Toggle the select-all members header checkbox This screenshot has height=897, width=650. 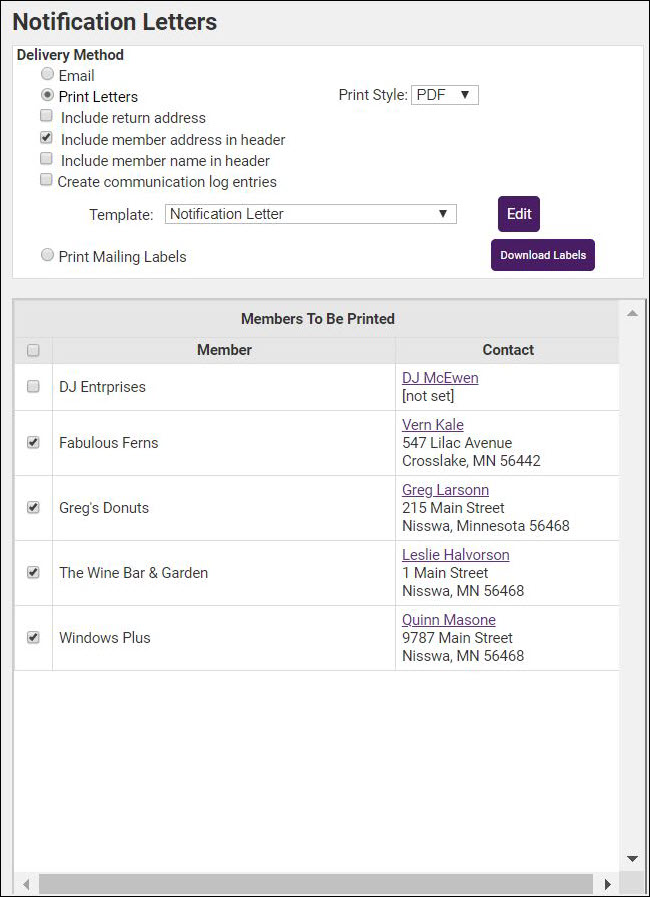click(33, 350)
